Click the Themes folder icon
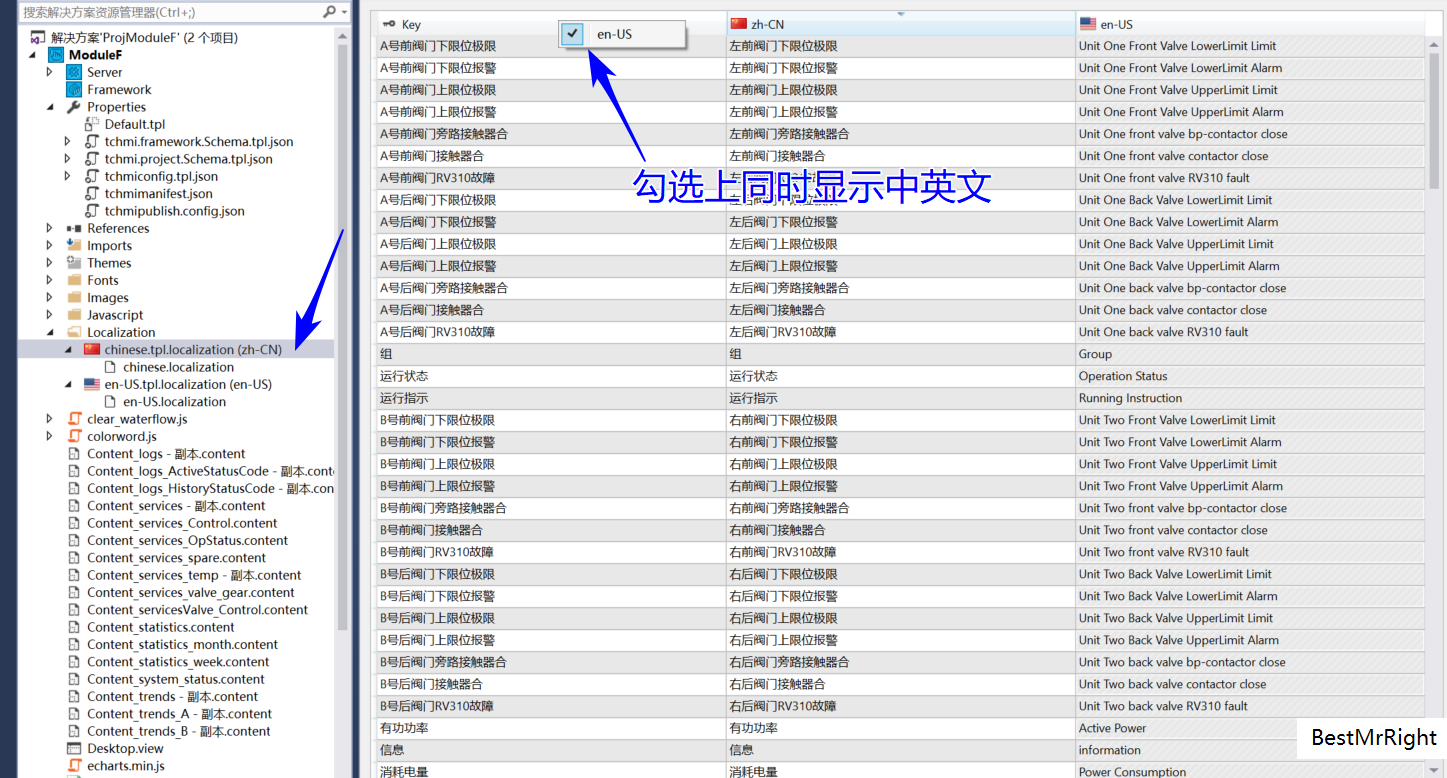 point(74,263)
